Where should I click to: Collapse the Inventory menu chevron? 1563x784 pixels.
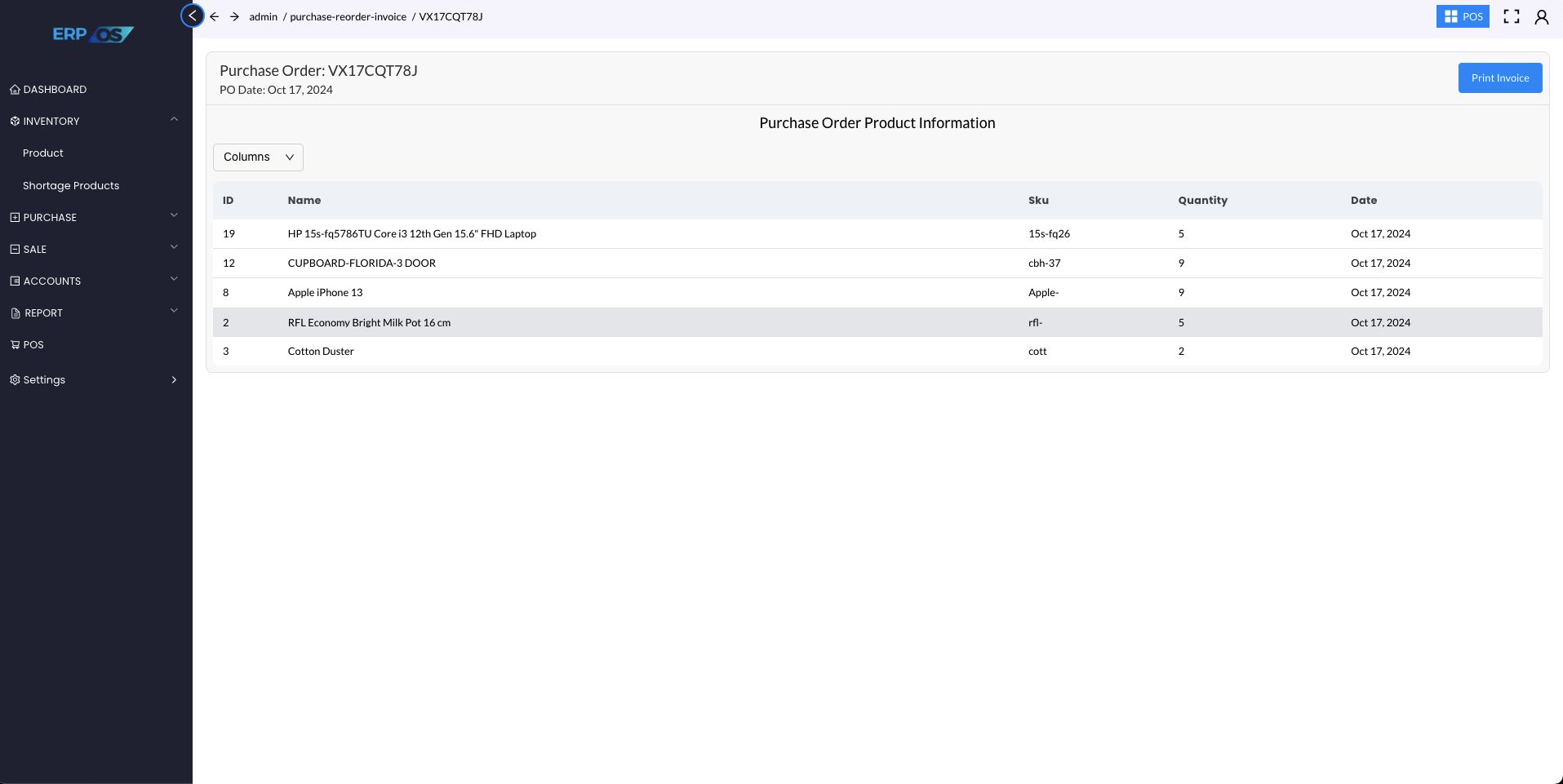[174, 119]
